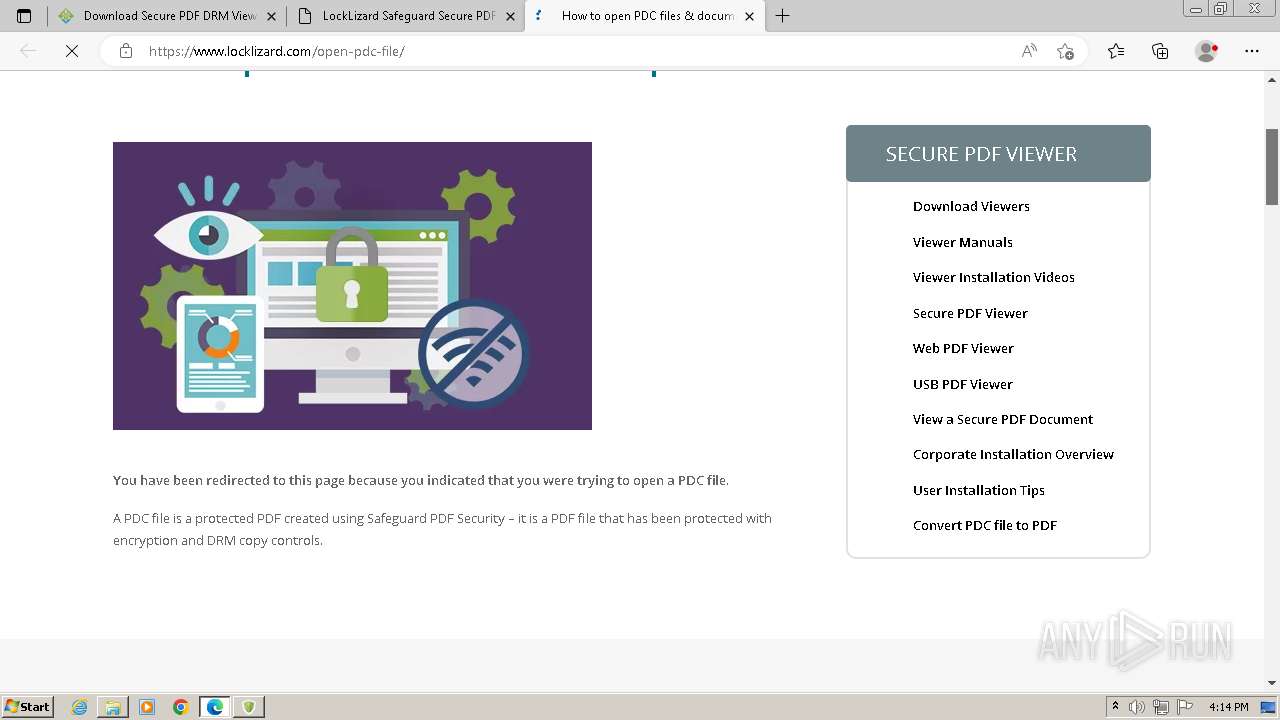Open a new browser tab
Image resolution: width=1280 pixels, height=720 pixels.
pos(783,16)
